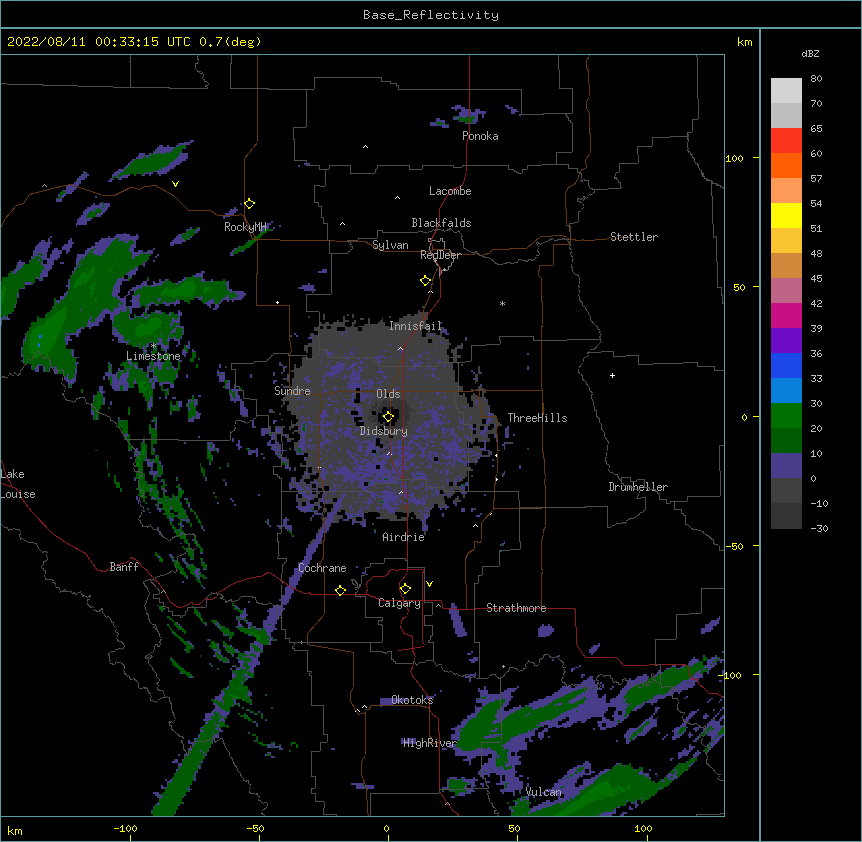Click the -50 tick on the vertical axis

pyautogui.click(x=736, y=546)
